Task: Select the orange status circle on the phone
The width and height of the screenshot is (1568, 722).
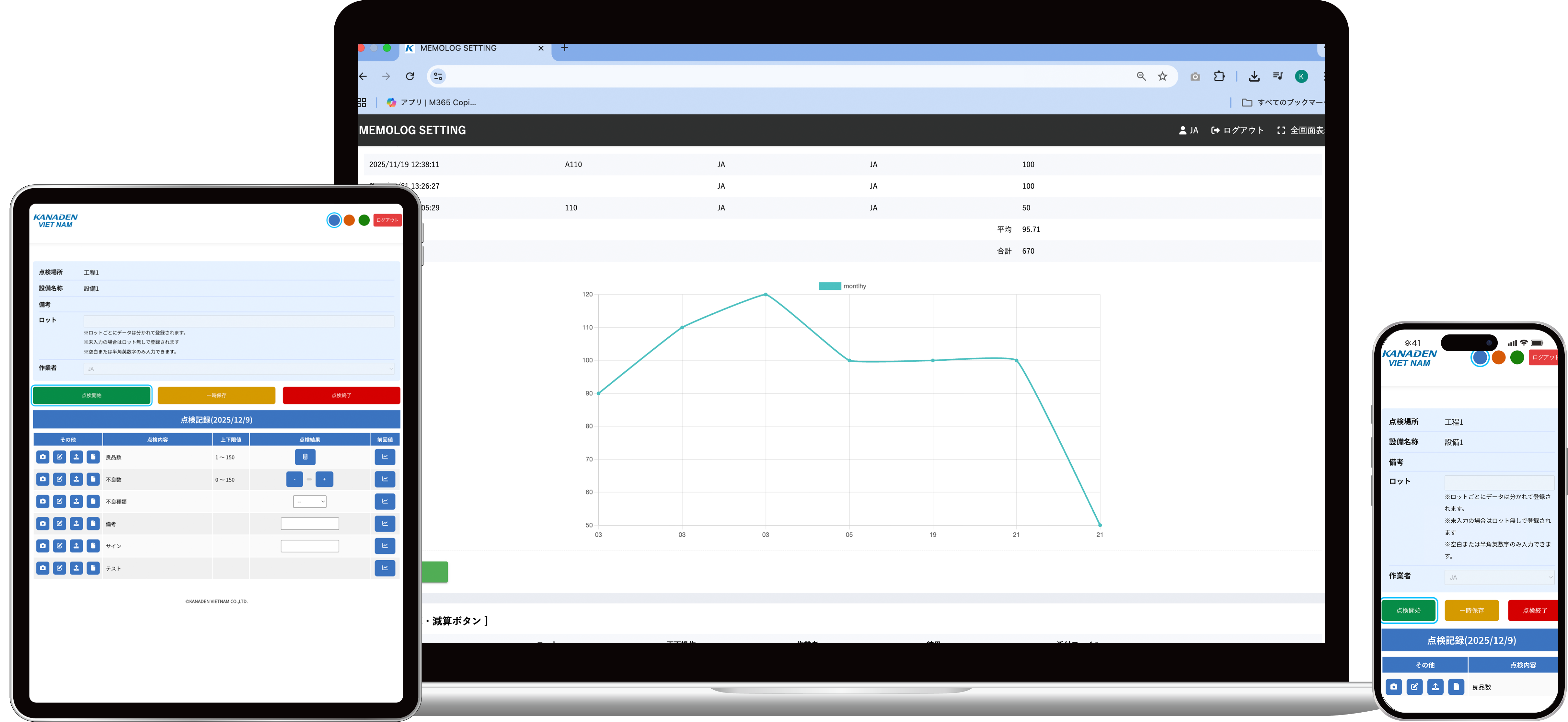Action: tap(1499, 358)
